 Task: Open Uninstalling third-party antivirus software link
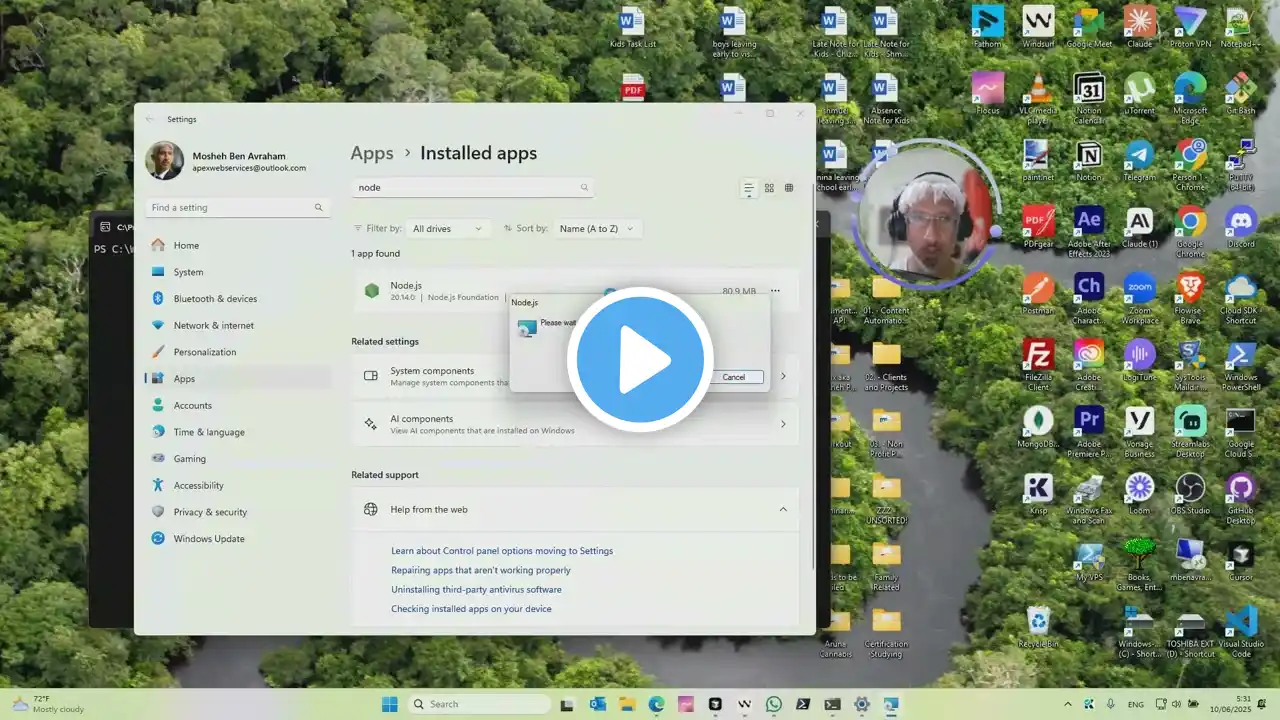(476, 589)
